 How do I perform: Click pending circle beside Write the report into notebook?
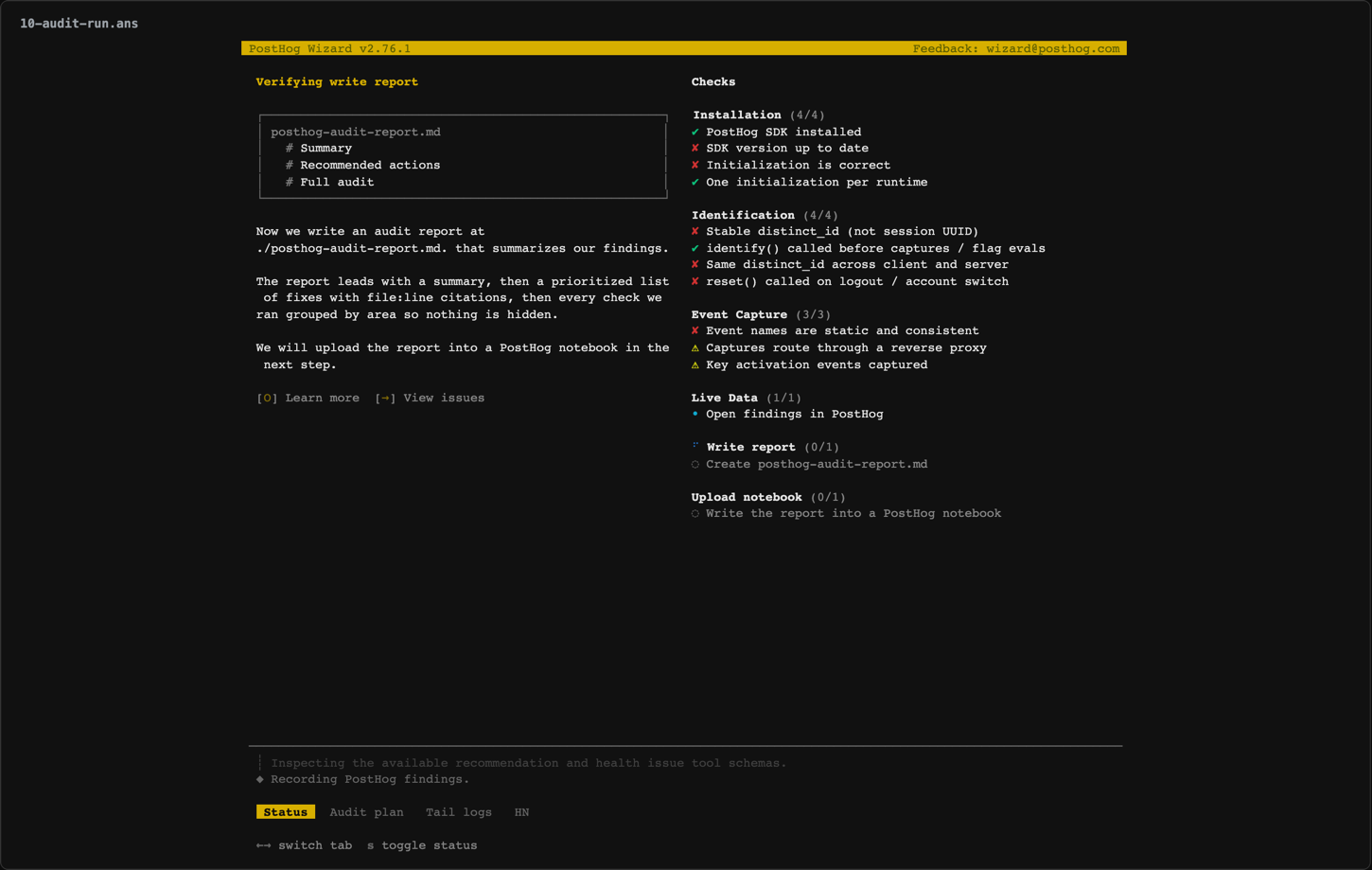[695, 513]
